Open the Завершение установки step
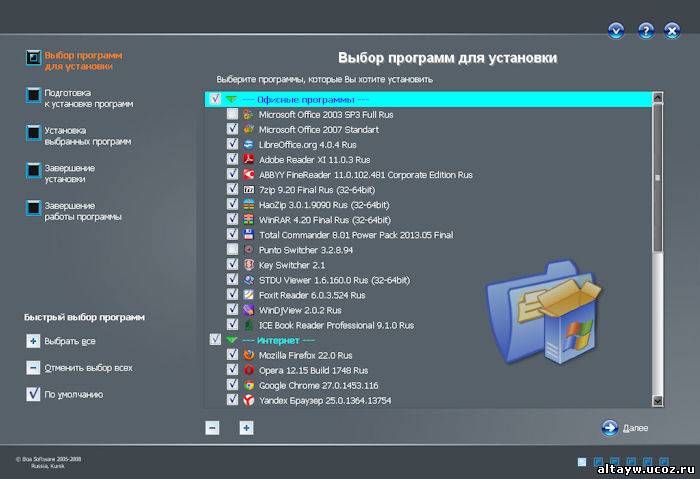Screen dimensions: 700x479 (x=61, y=173)
